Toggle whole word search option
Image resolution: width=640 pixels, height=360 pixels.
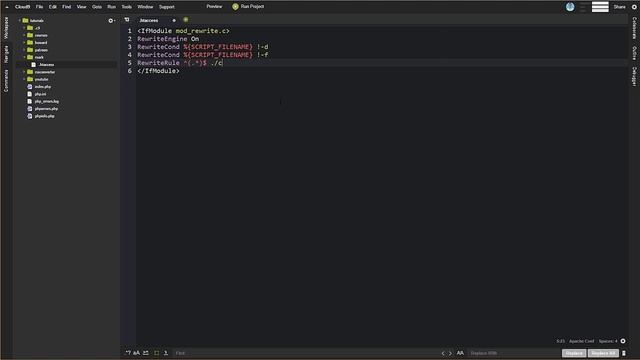pyautogui.click(x=146, y=353)
